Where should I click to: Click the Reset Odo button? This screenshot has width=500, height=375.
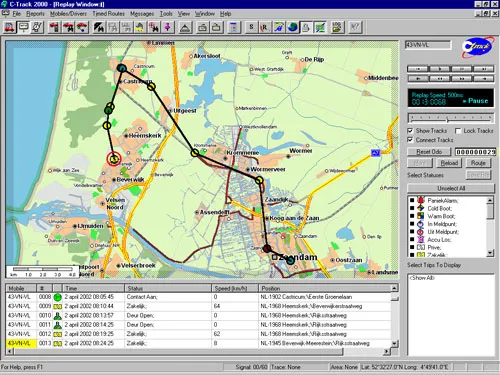pos(429,152)
